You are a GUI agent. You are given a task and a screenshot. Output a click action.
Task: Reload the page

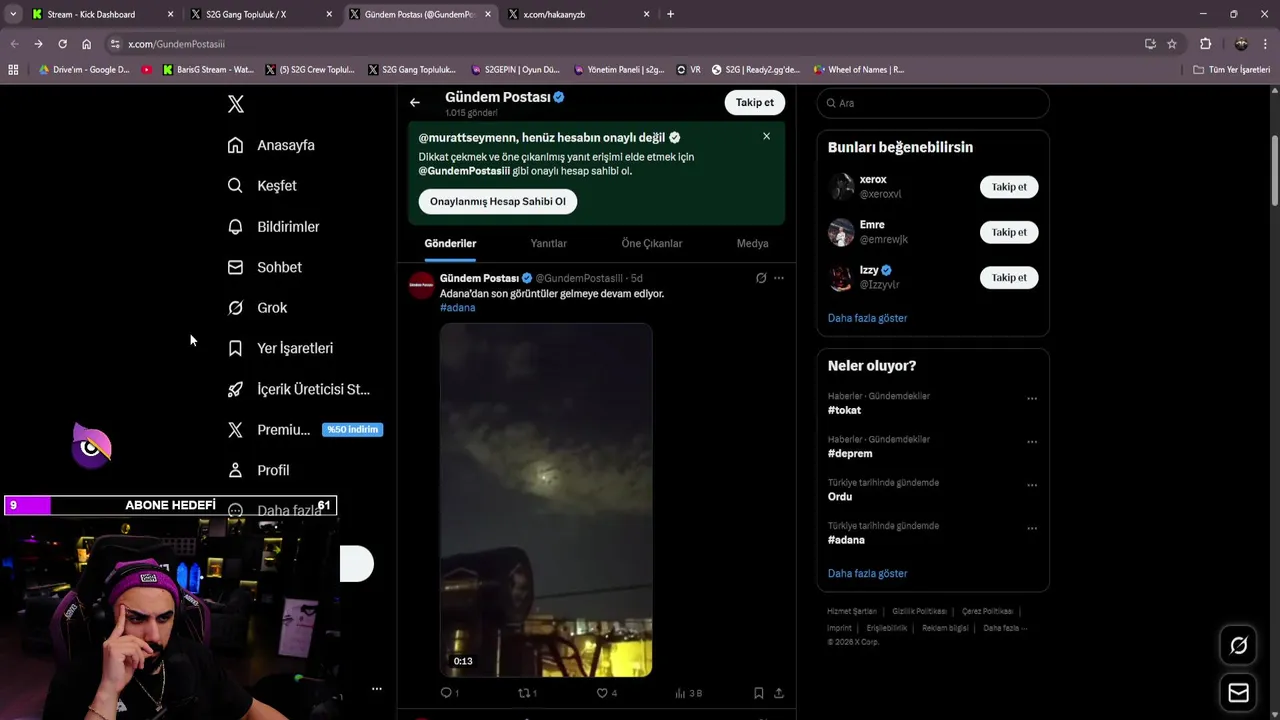(x=62, y=44)
